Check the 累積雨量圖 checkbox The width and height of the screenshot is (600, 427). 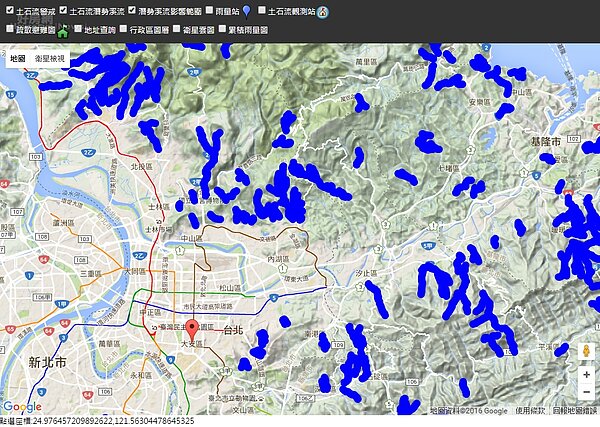pyautogui.click(x=222, y=29)
